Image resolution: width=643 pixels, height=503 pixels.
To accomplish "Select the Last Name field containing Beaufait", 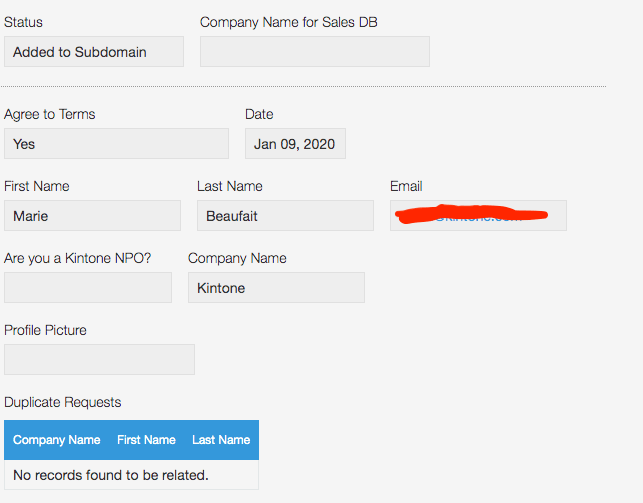I will (x=285, y=216).
